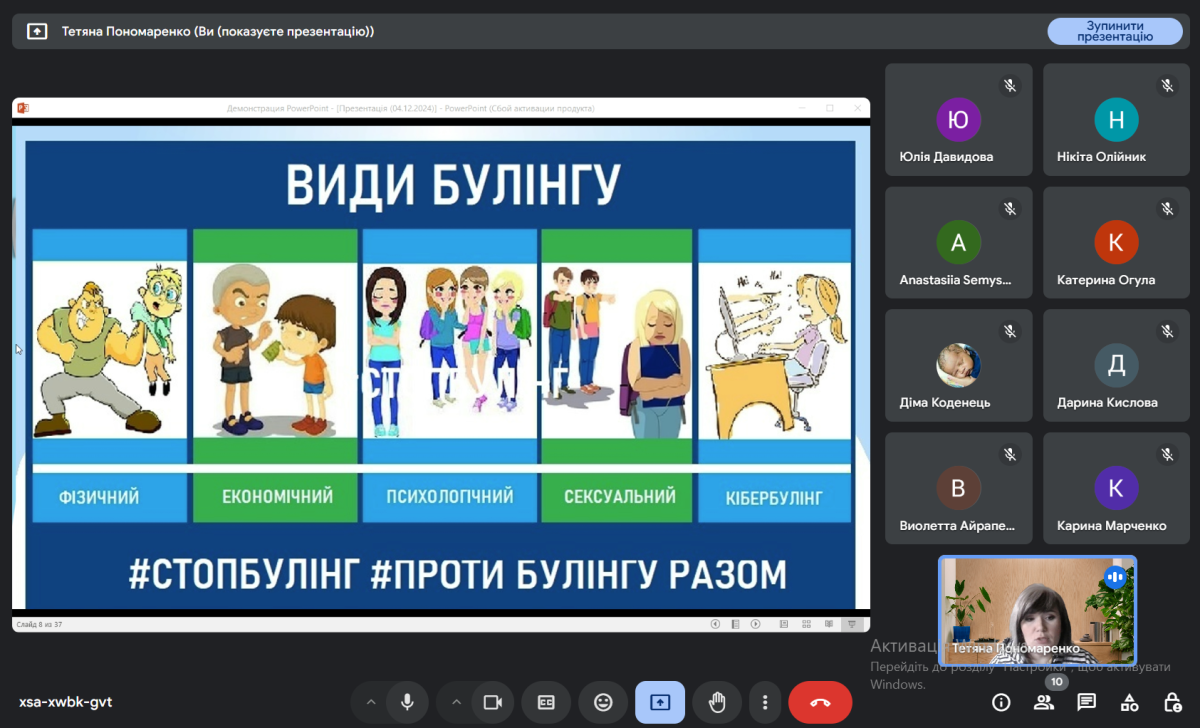Go to the next slide in PowerPoint
1200x728 pixels.
click(755, 624)
